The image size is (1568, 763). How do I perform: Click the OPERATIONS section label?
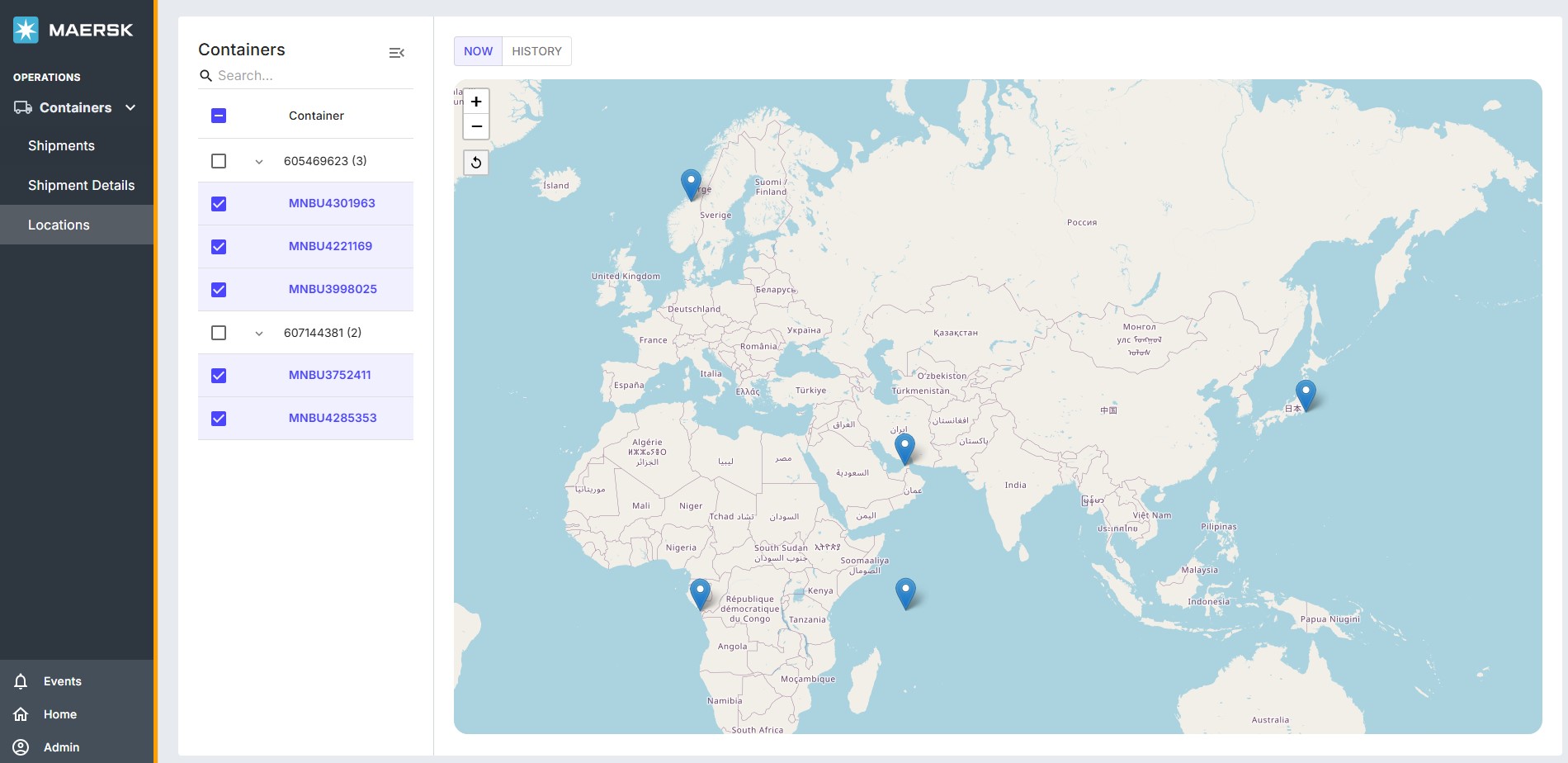pos(47,77)
